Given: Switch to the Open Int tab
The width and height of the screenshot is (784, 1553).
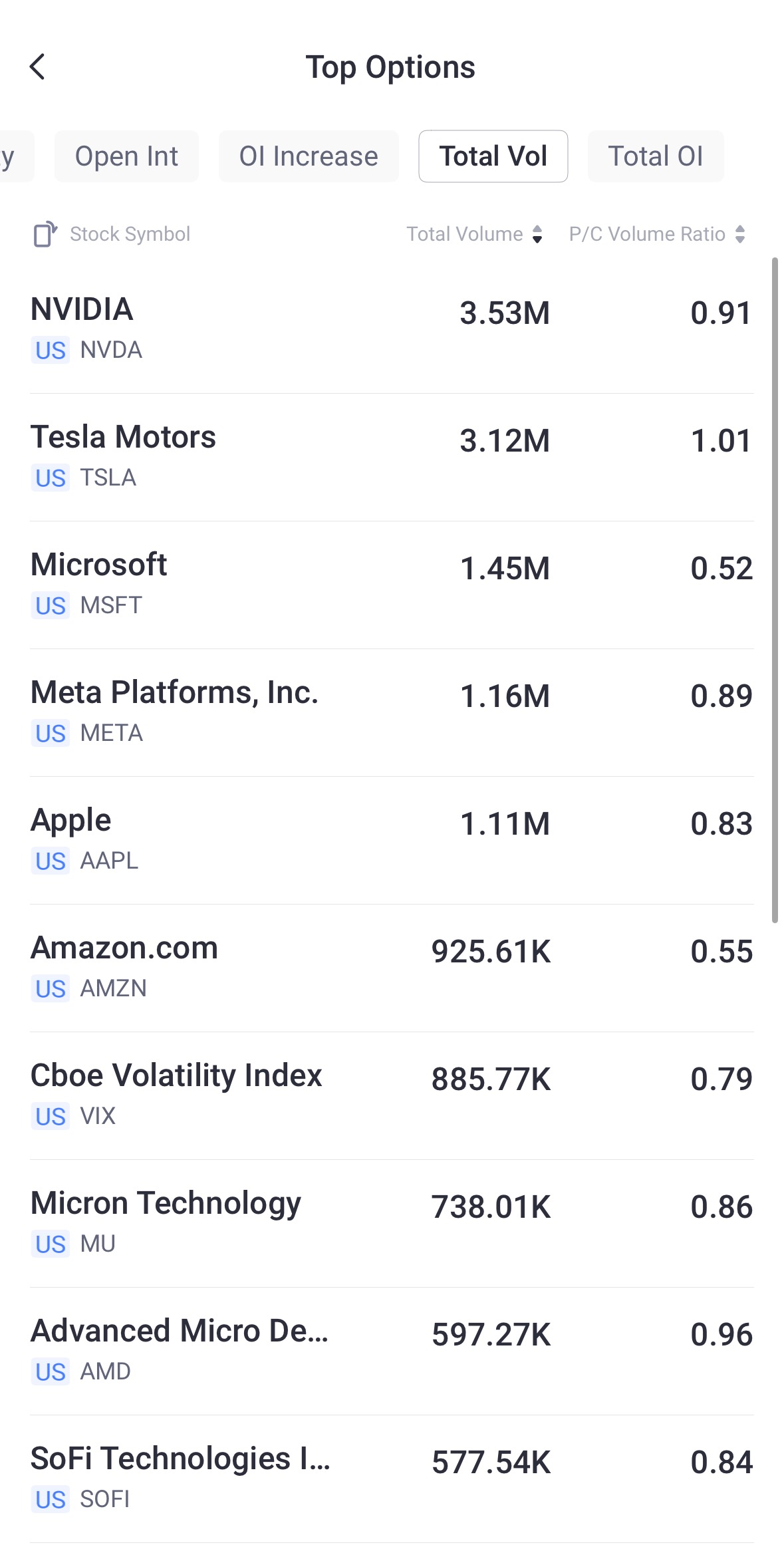Looking at the screenshot, I should (126, 157).
